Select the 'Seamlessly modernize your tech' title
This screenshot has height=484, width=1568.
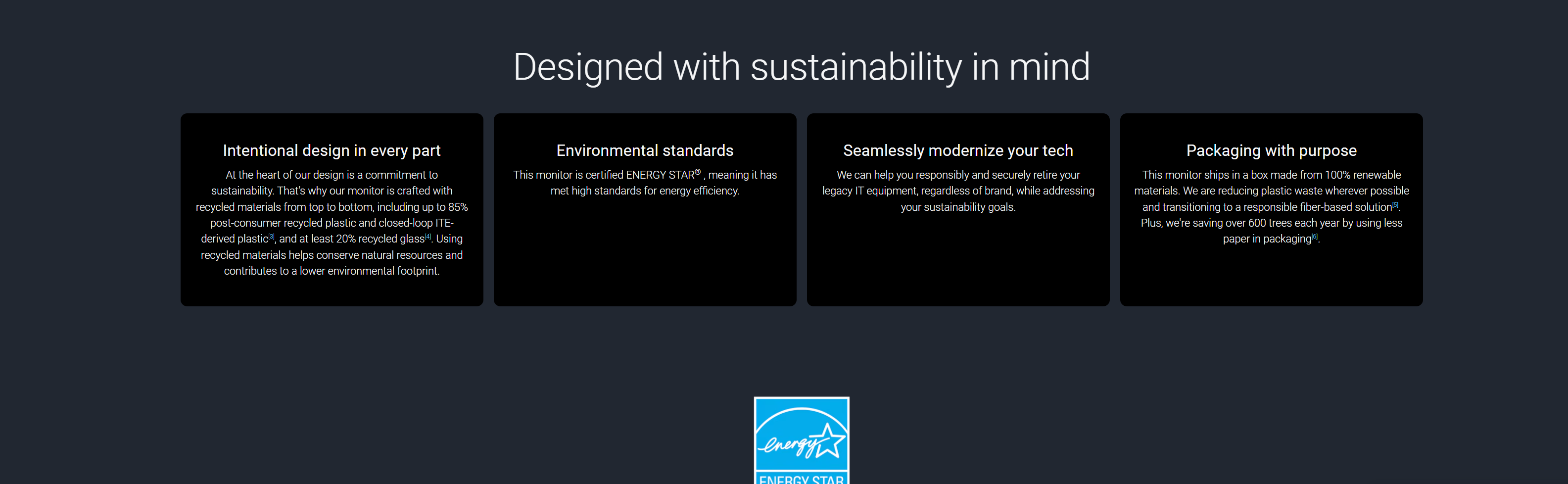coord(957,150)
